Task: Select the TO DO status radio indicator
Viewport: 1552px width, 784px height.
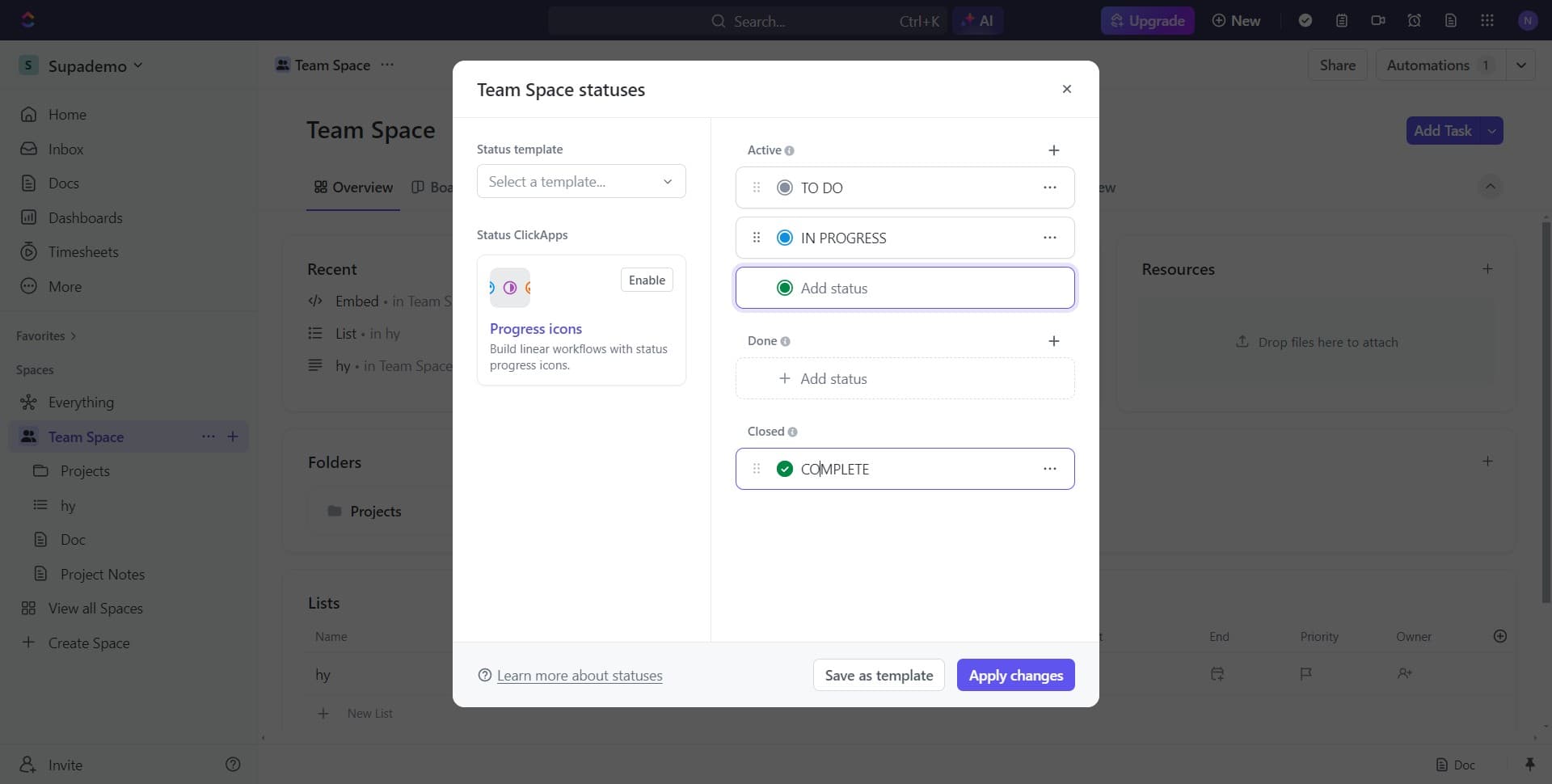Action: [784, 188]
